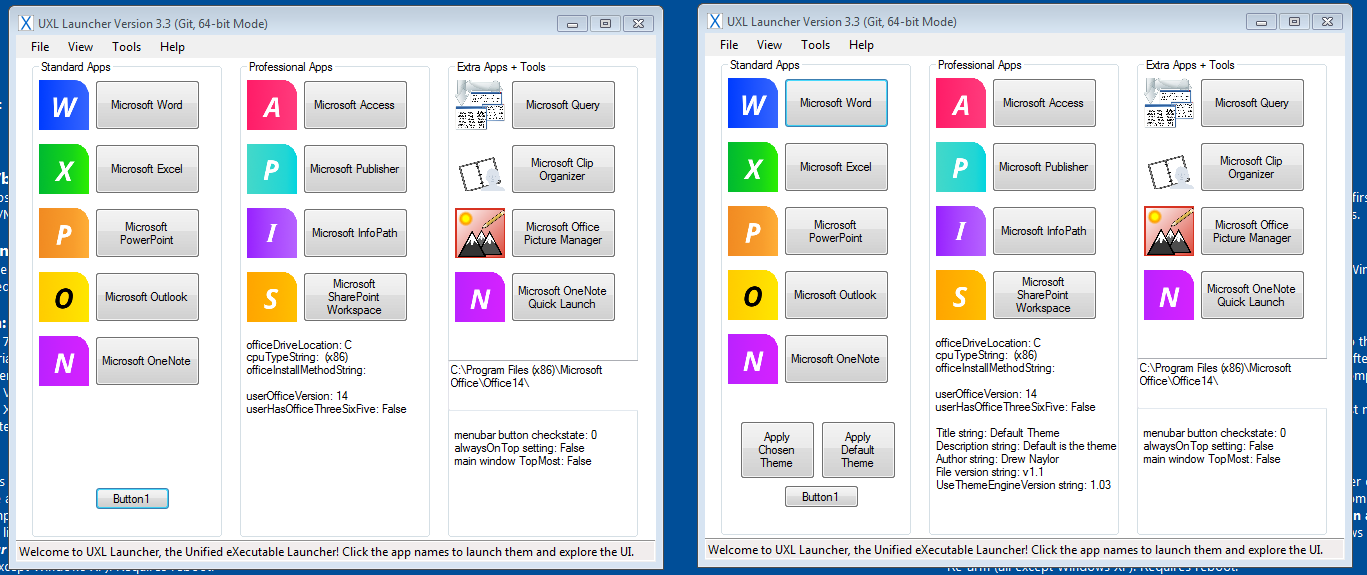Click the Microsoft Query icon in left window
The image size is (1367, 575).
tap(480, 105)
